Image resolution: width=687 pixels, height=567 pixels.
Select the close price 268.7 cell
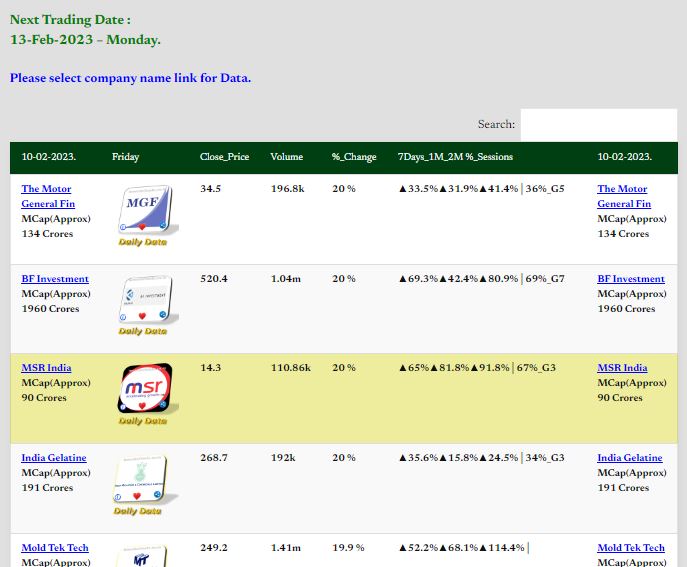click(214, 457)
